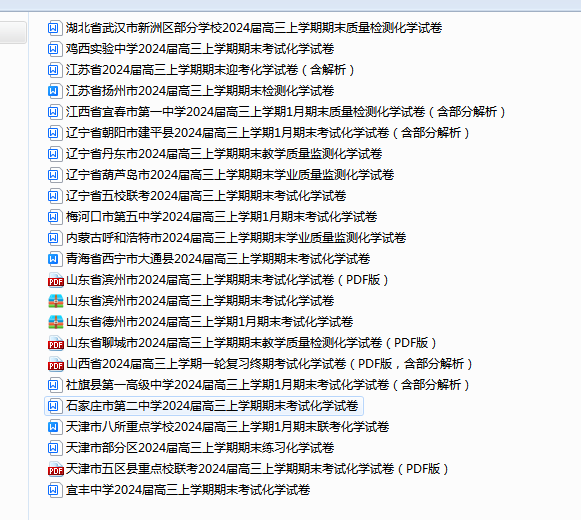This screenshot has height=520, width=581.
Task: Select file name 内蒙古呼和浩特市2024届高三上学期期末学业质量监测化学试卷
Action: (x=236, y=238)
